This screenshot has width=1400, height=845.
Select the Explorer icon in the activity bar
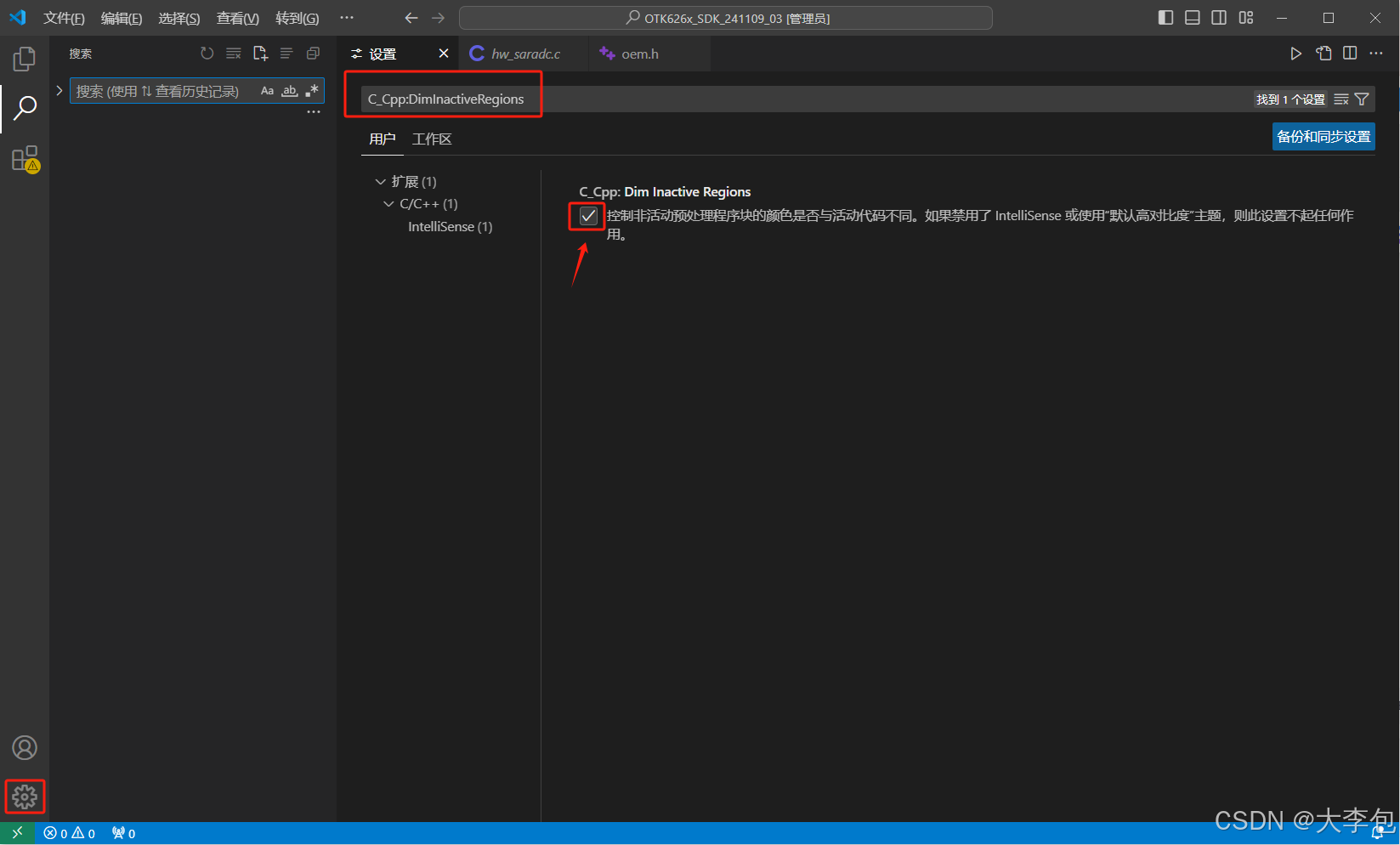25,58
